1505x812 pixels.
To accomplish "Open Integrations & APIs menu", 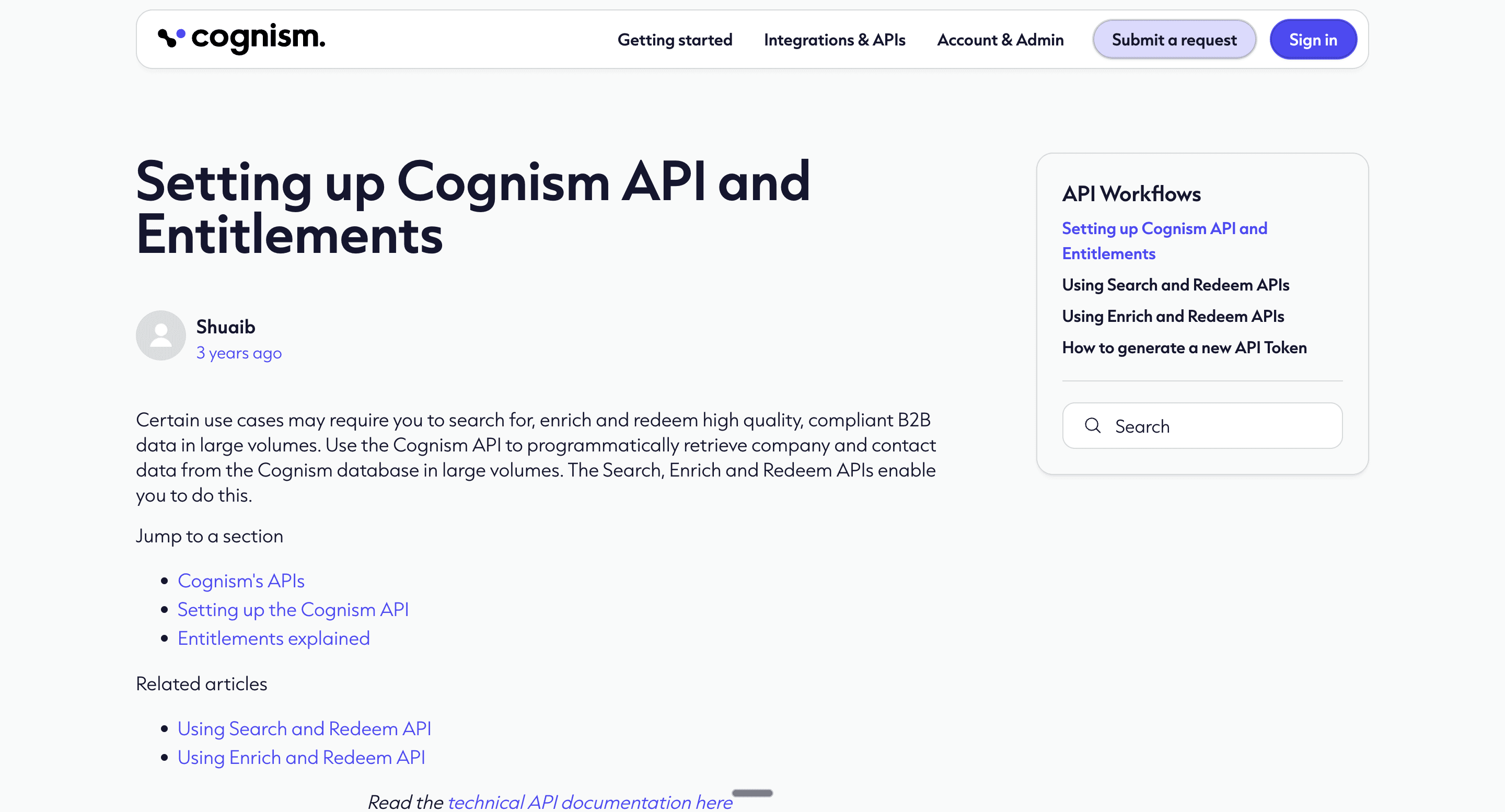I will tap(833, 40).
